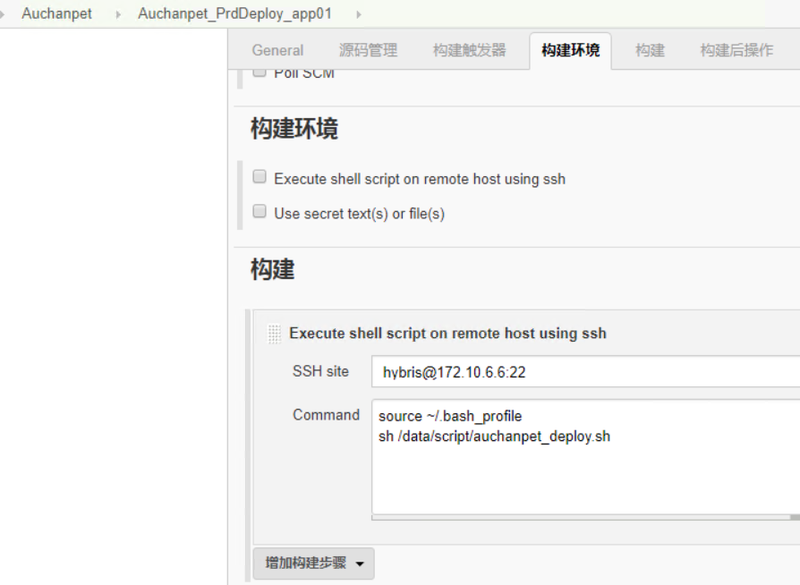
Task: Click the SSH site label
Action: (x=320, y=371)
